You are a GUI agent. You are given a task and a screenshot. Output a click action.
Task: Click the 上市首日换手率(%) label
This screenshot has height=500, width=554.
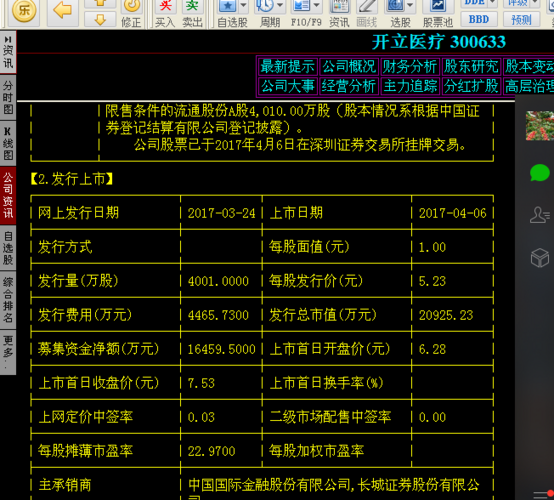pos(326,383)
